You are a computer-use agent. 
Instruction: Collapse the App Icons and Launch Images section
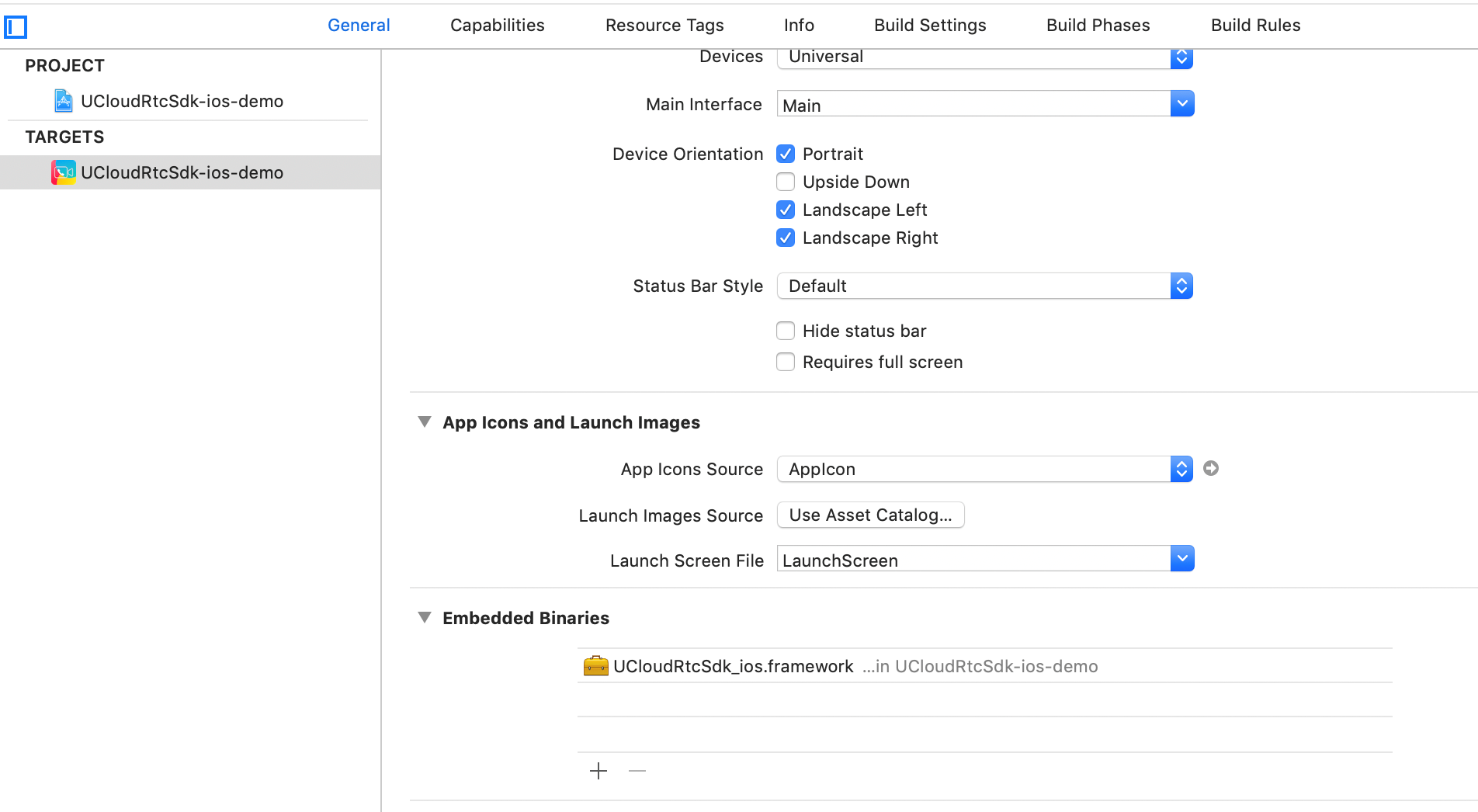(425, 422)
